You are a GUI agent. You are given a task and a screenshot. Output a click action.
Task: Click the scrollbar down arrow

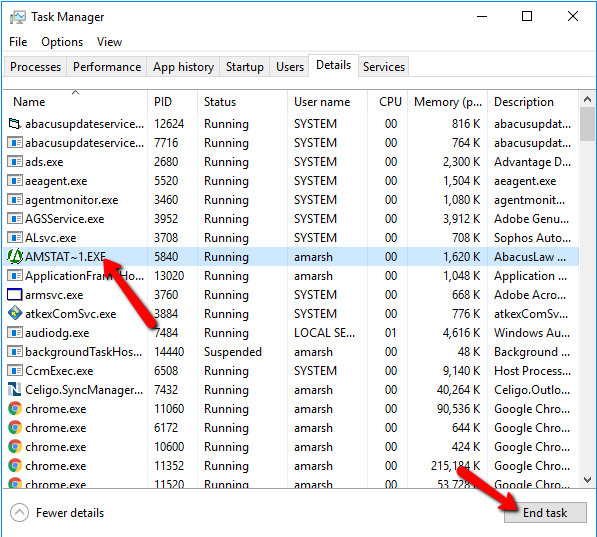coord(587,479)
